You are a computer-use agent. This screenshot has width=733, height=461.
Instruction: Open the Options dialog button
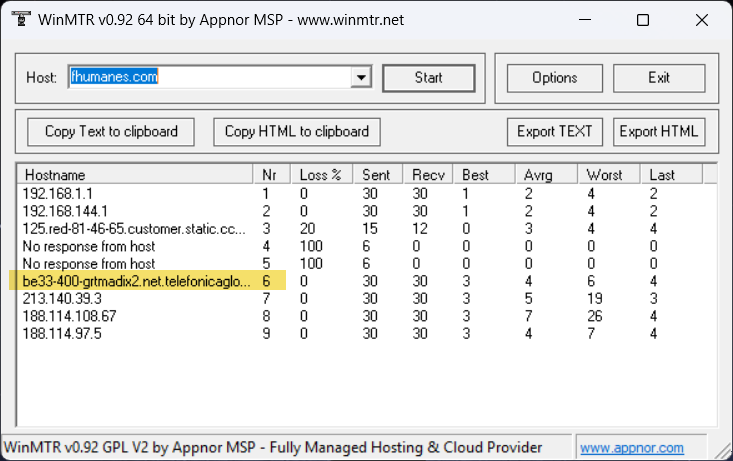(x=554, y=78)
